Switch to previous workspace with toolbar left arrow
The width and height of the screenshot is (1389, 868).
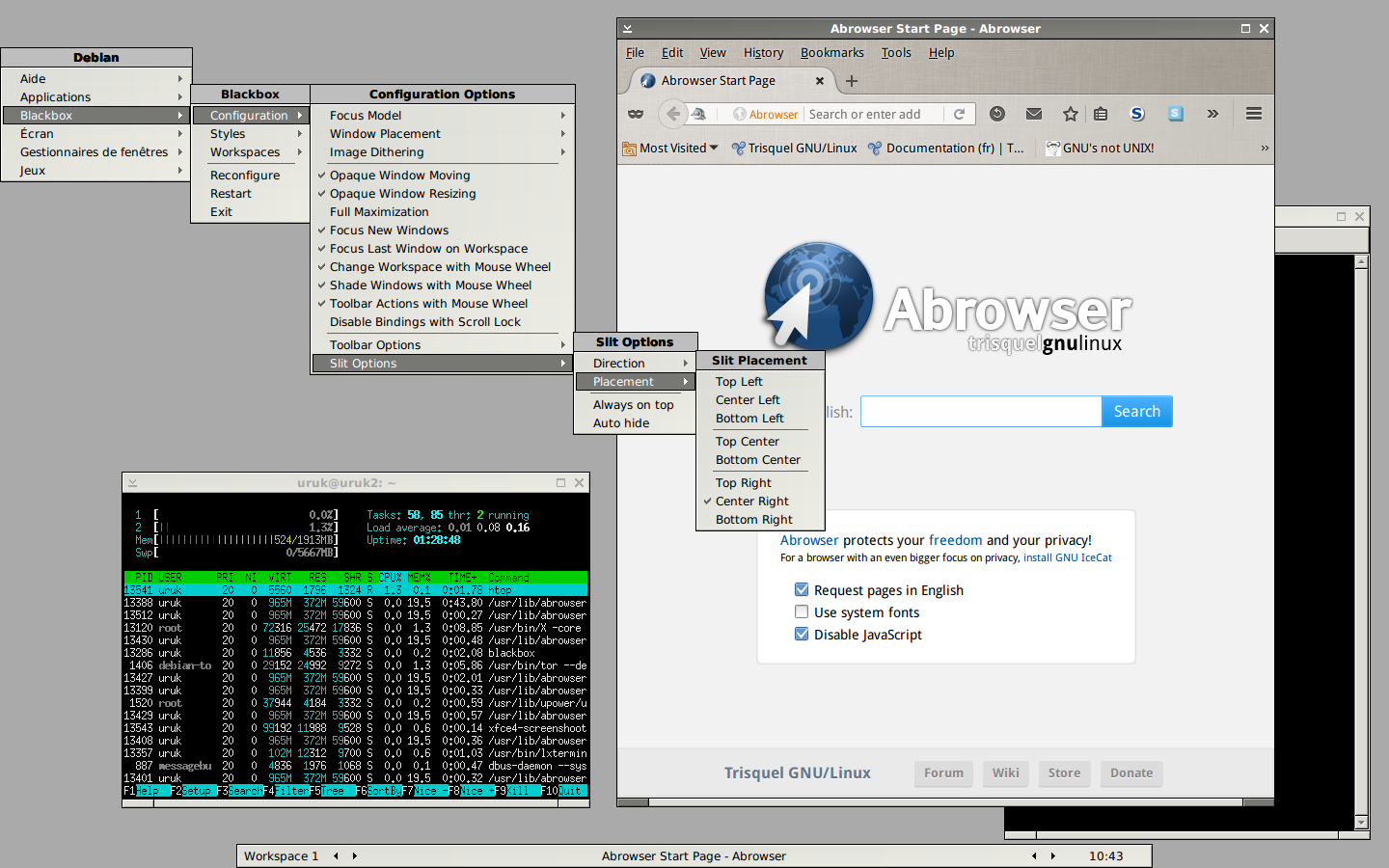(x=336, y=855)
